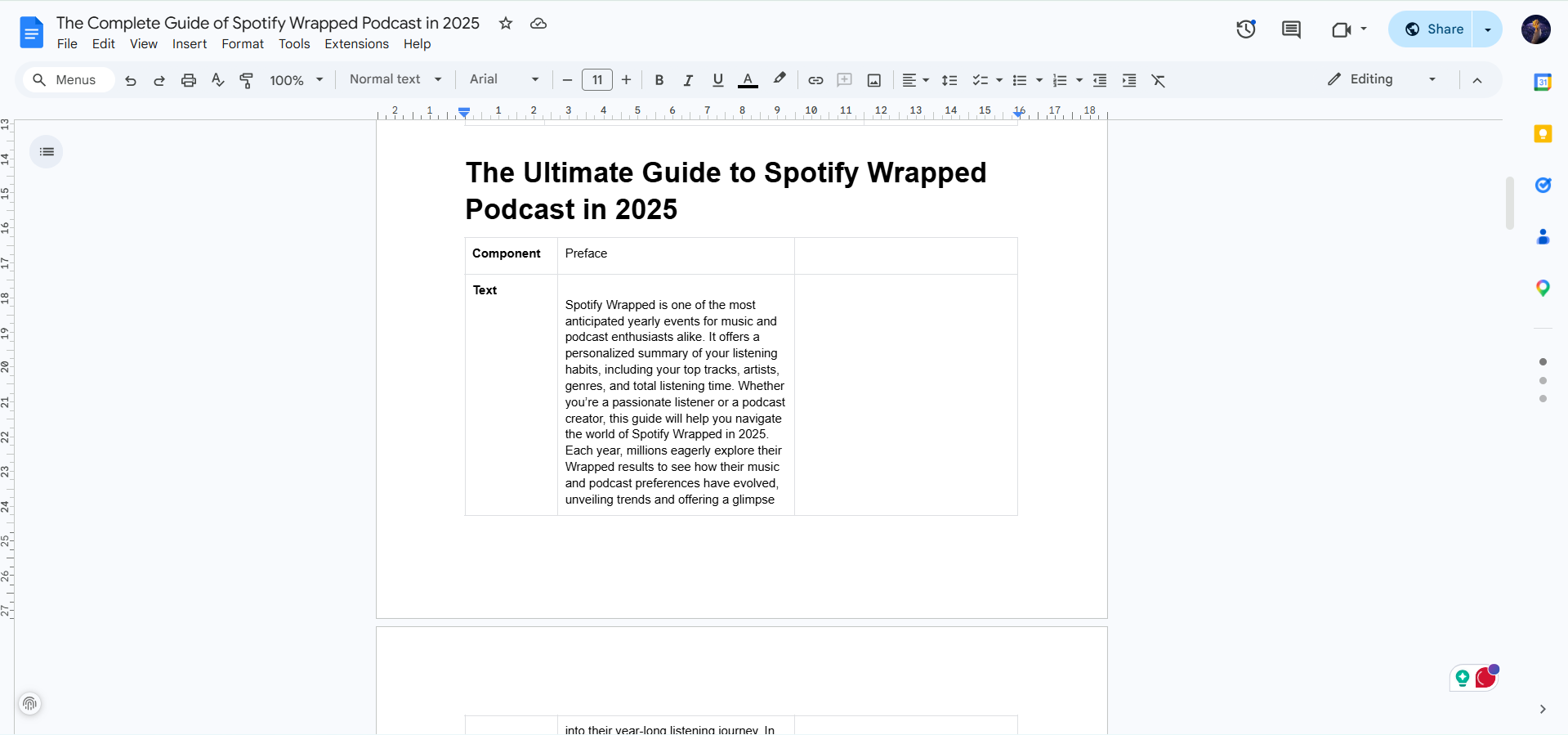Open the Insert menu

point(190,44)
